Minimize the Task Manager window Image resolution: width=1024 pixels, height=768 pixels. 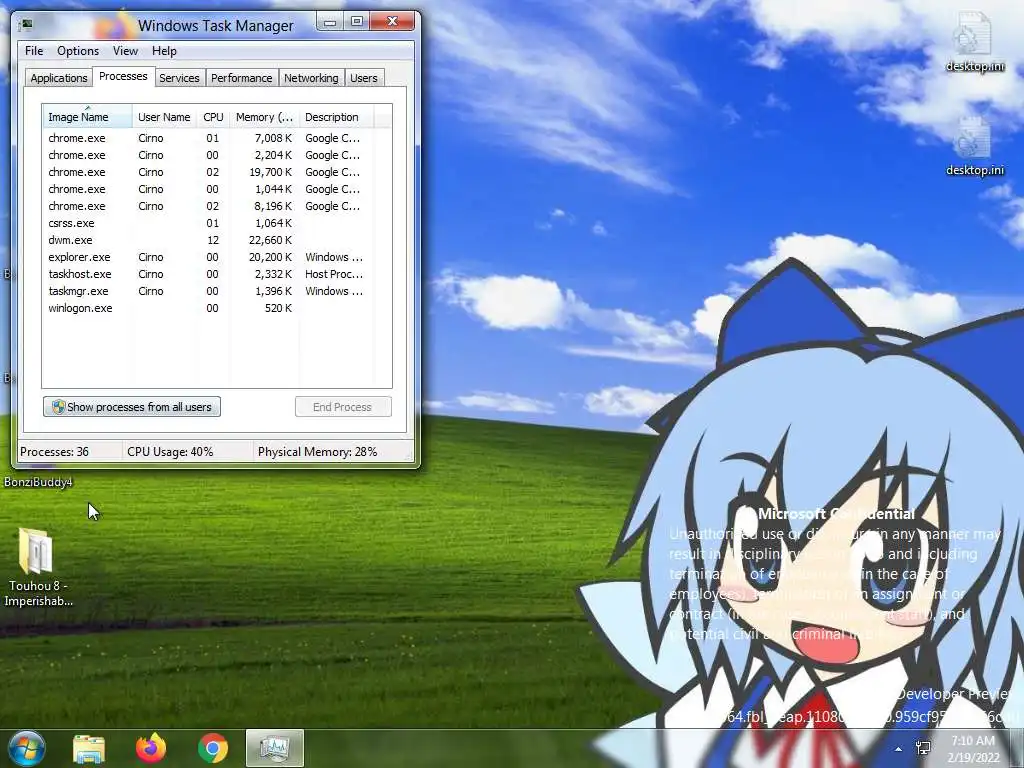coord(330,22)
